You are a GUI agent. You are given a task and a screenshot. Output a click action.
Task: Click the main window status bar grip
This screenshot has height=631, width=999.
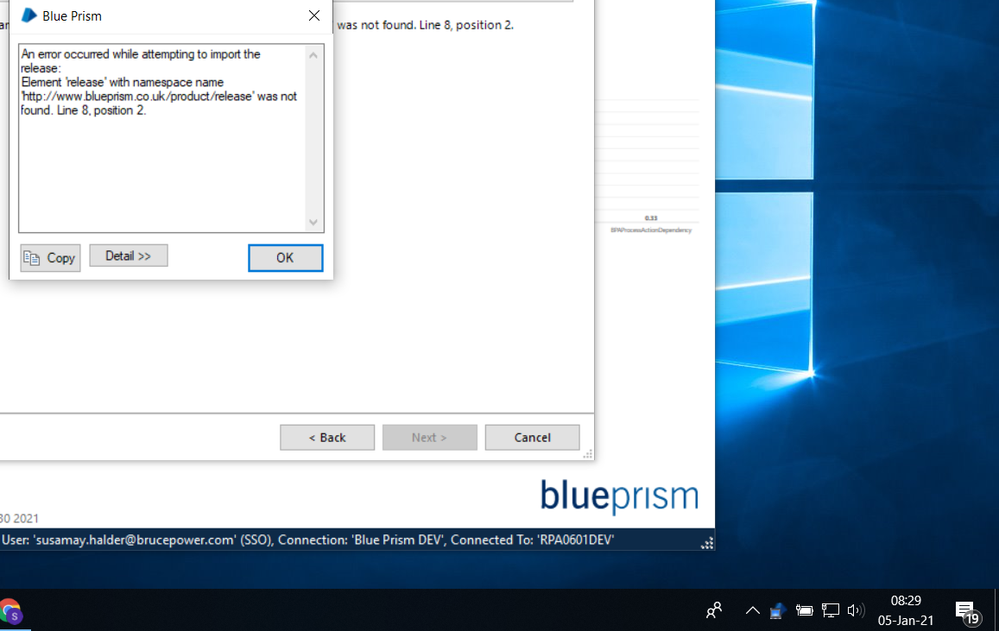click(x=707, y=542)
